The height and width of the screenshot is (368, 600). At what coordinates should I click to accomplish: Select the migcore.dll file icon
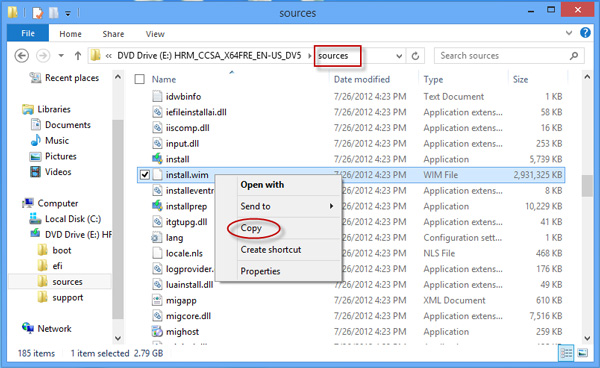157,316
